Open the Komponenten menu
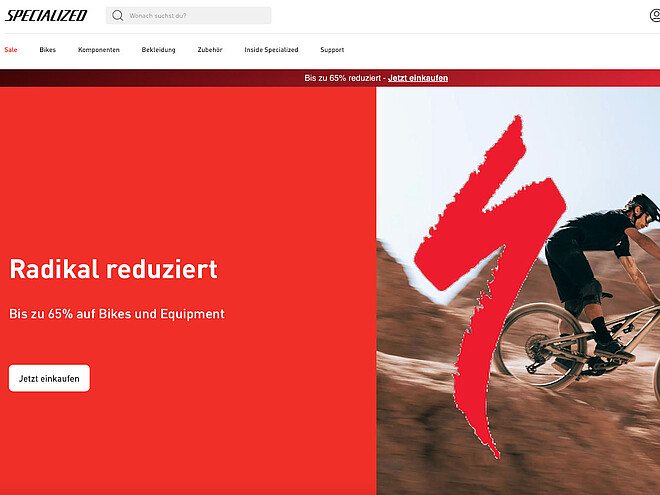Screen dimensions: 660x495 click(99, 50)
